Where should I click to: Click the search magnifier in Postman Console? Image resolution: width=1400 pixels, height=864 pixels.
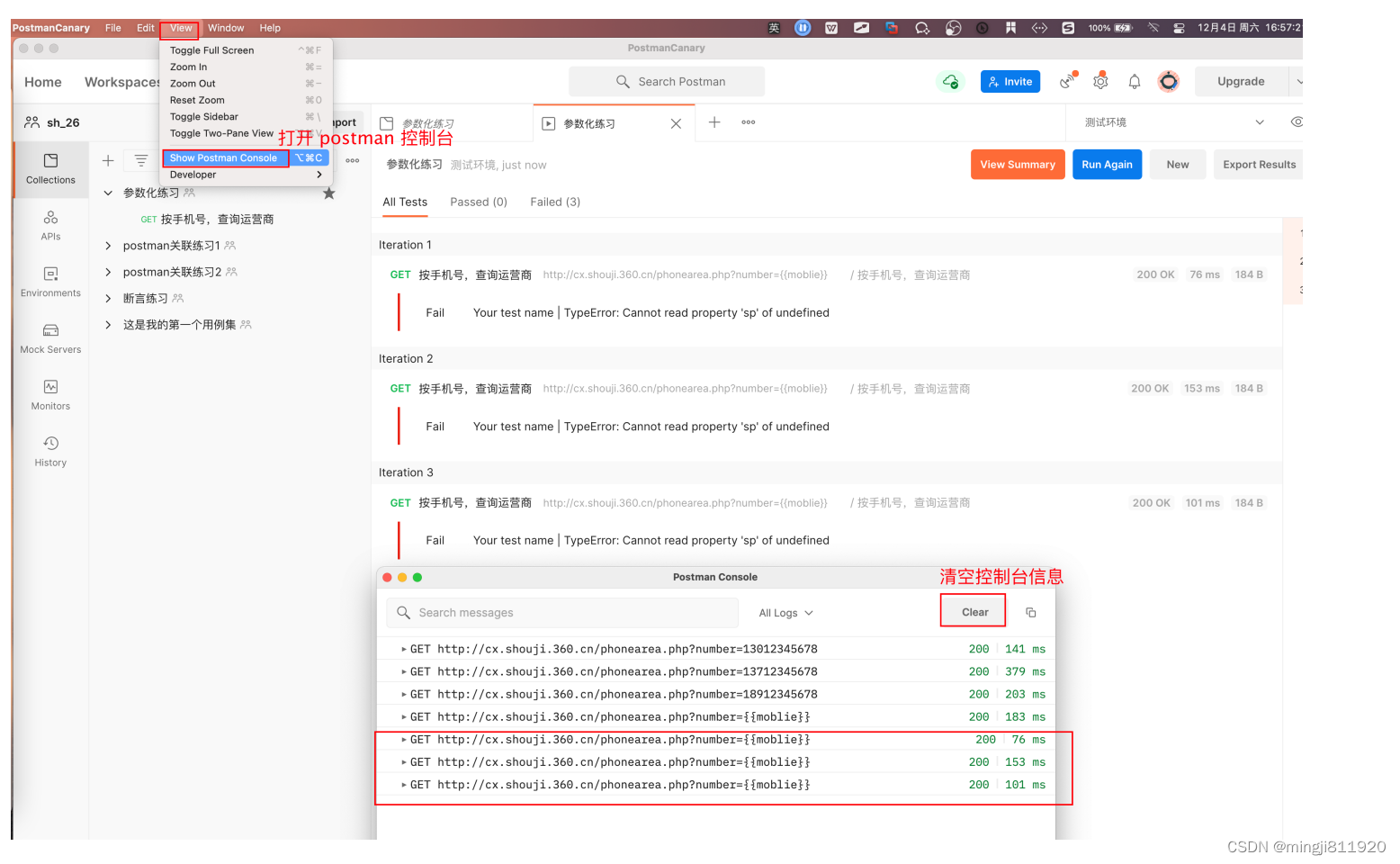tap(403, 613)
